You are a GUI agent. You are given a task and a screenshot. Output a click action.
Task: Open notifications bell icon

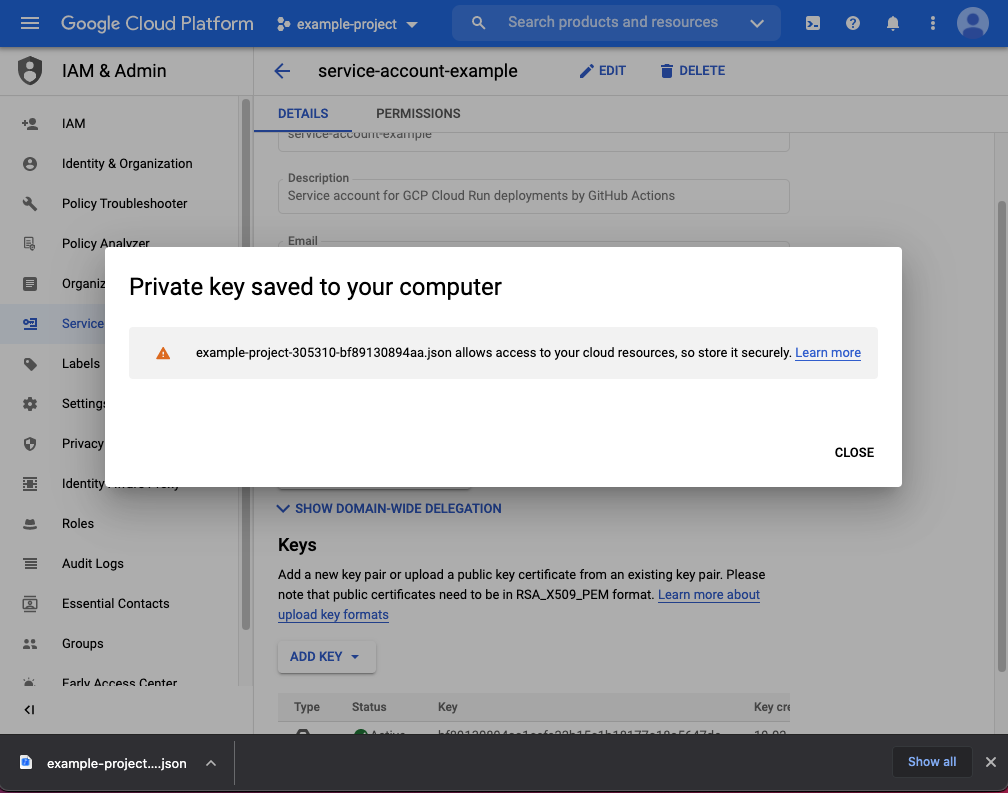(892, 24)
